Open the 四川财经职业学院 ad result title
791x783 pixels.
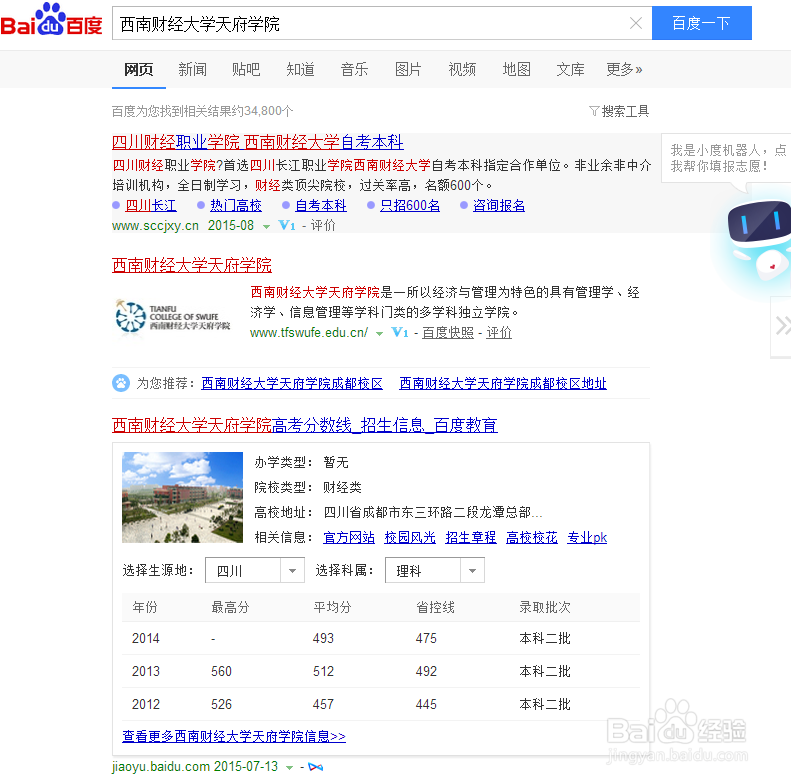(258, 142)
